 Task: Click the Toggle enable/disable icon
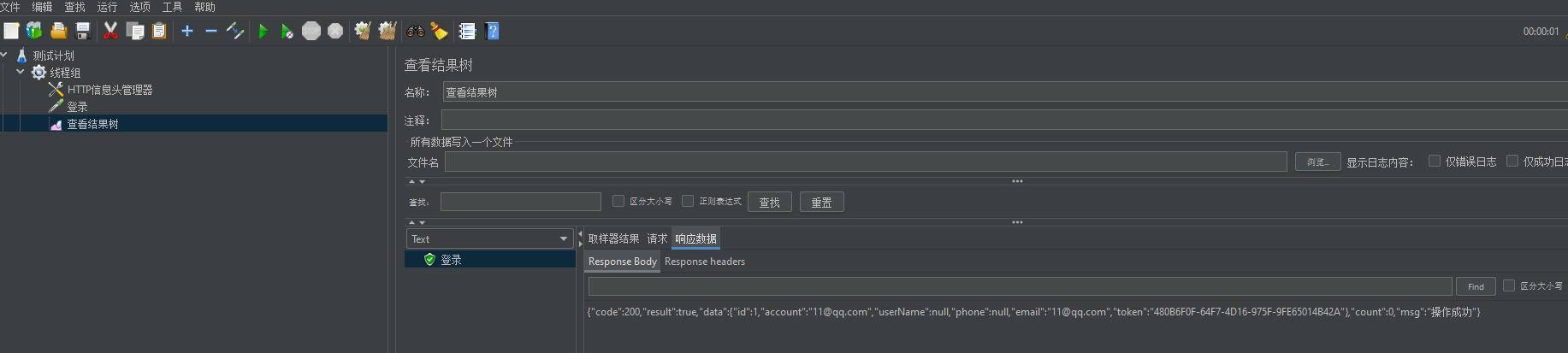point(235,31)
